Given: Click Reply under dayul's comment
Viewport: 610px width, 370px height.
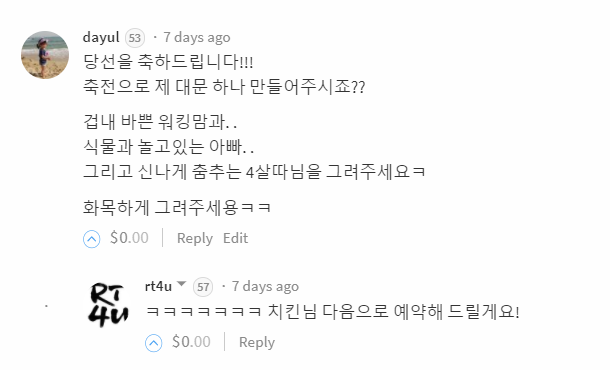Looking at the screenshot, I should [195, 238].
